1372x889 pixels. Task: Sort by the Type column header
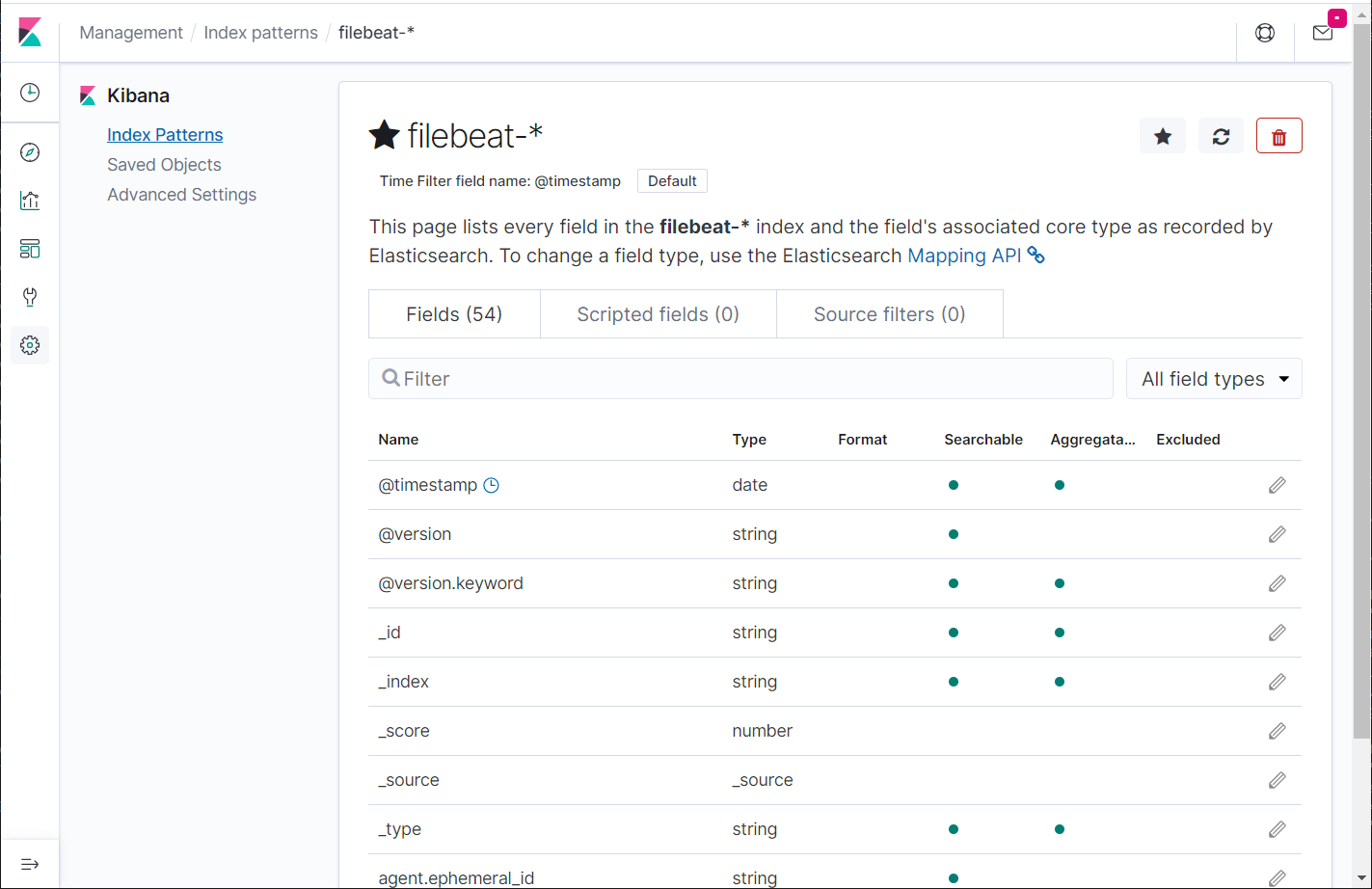(x=749, y=440)
